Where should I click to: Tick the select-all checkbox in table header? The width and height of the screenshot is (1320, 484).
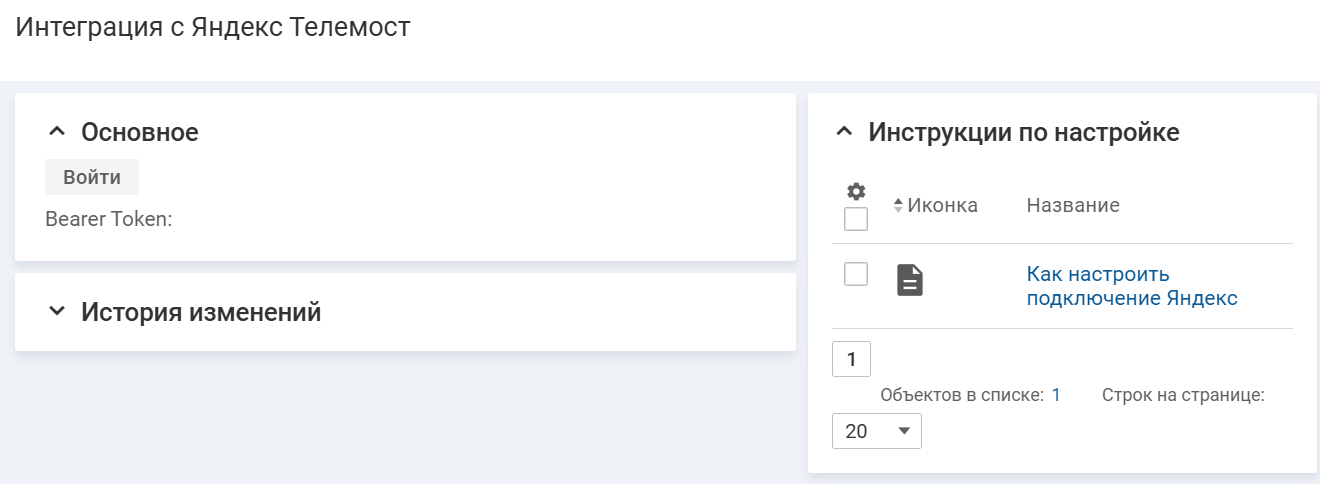[x=856, y=218]
